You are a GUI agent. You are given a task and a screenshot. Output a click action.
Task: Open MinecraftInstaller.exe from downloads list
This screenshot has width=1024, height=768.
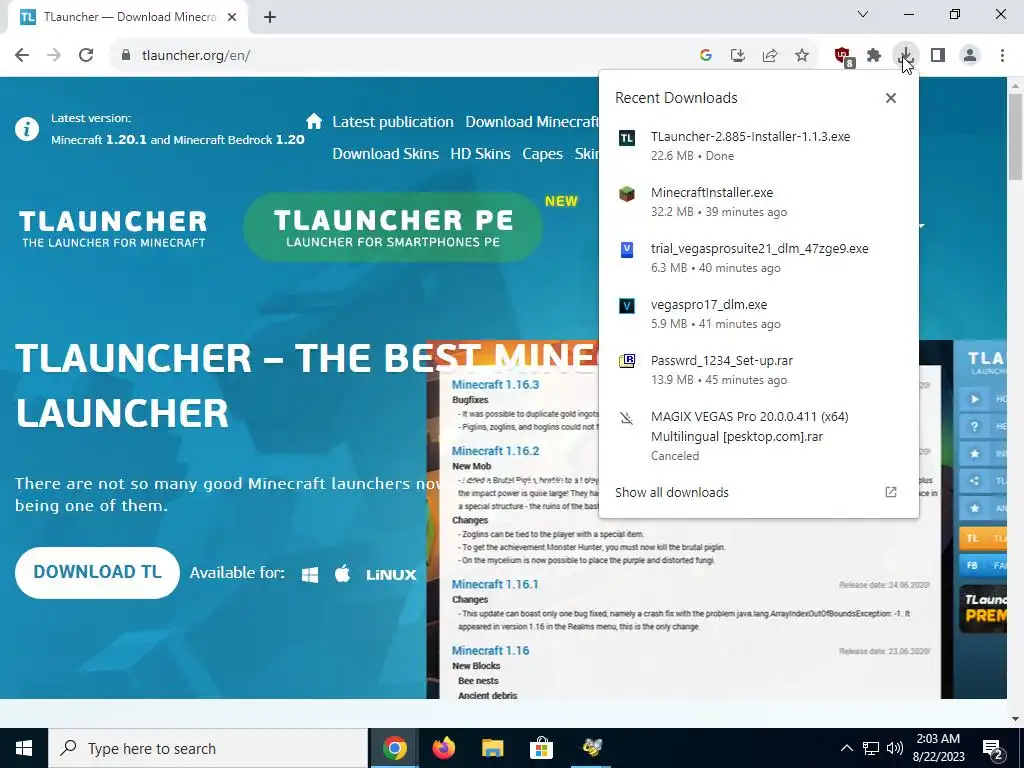(758, 202)
